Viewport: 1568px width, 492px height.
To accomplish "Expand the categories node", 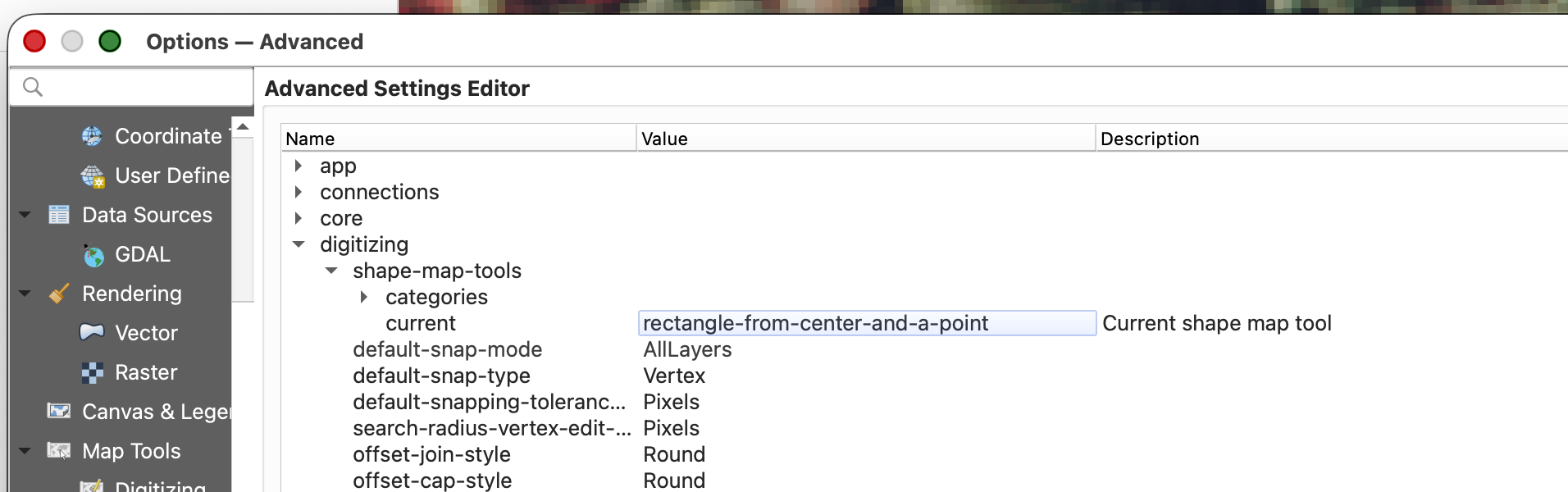I will (364, 297).
